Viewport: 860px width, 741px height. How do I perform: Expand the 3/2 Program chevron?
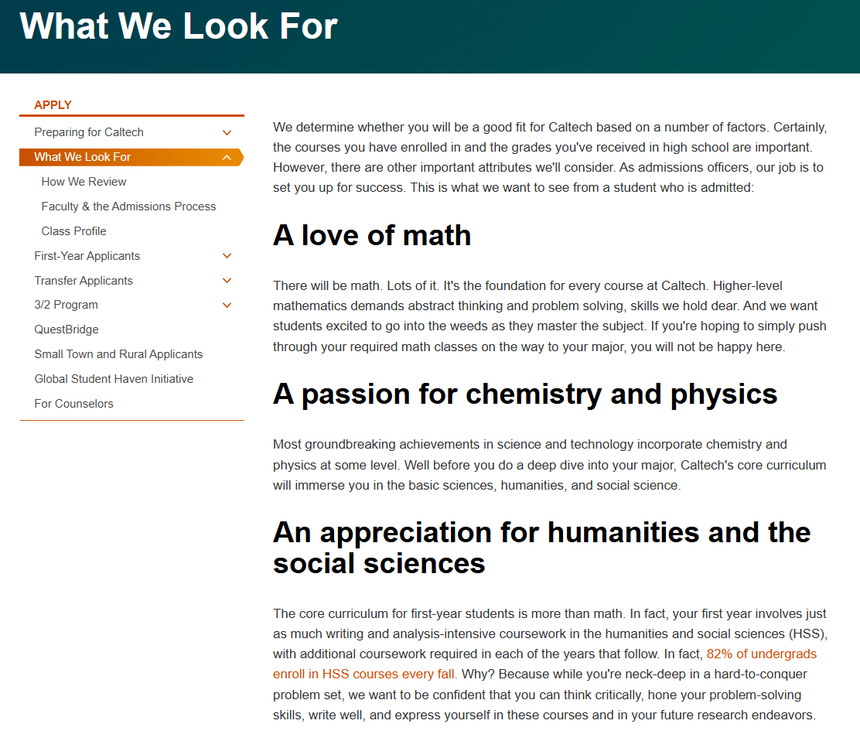tap(227, 305)
